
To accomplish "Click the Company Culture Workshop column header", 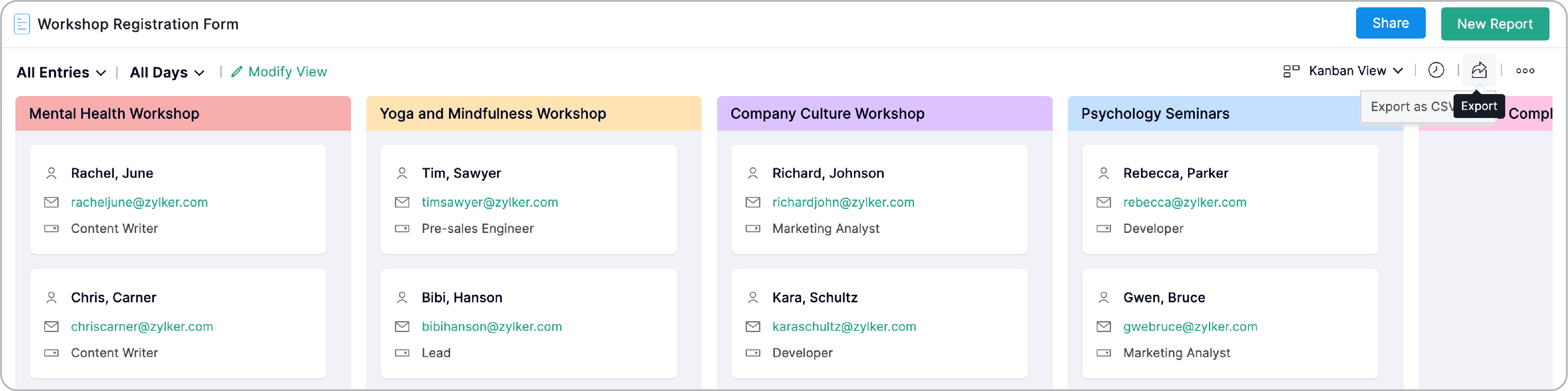I will [x=884, y=113].
